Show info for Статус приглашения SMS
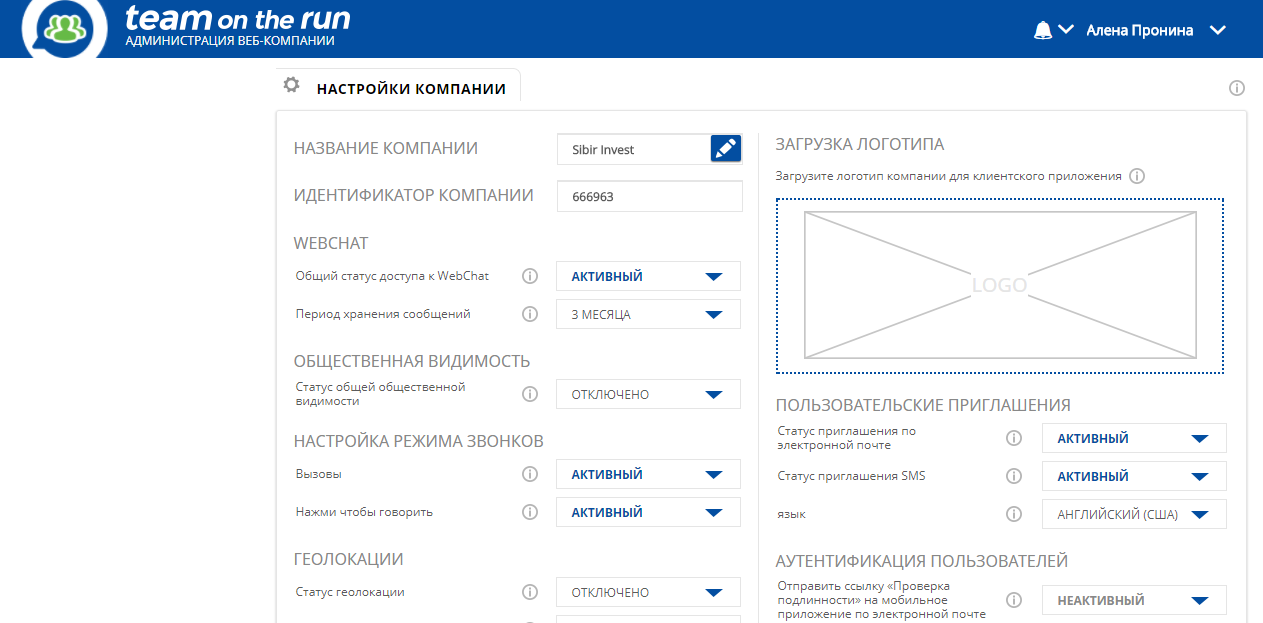 pos(1014,476)
